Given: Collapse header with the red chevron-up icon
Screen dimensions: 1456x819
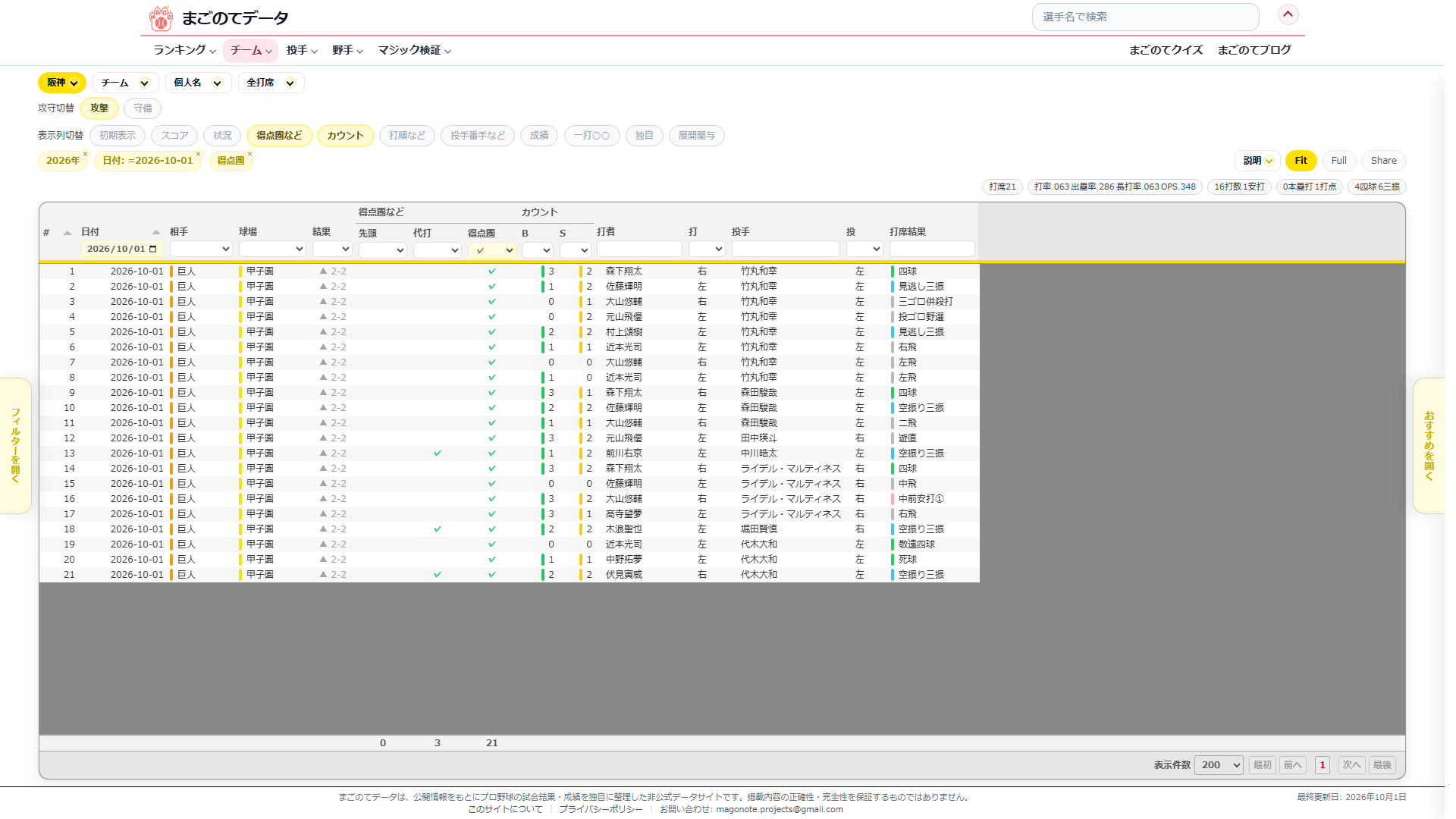Looking at the screenshot, I should point(1288,14).
